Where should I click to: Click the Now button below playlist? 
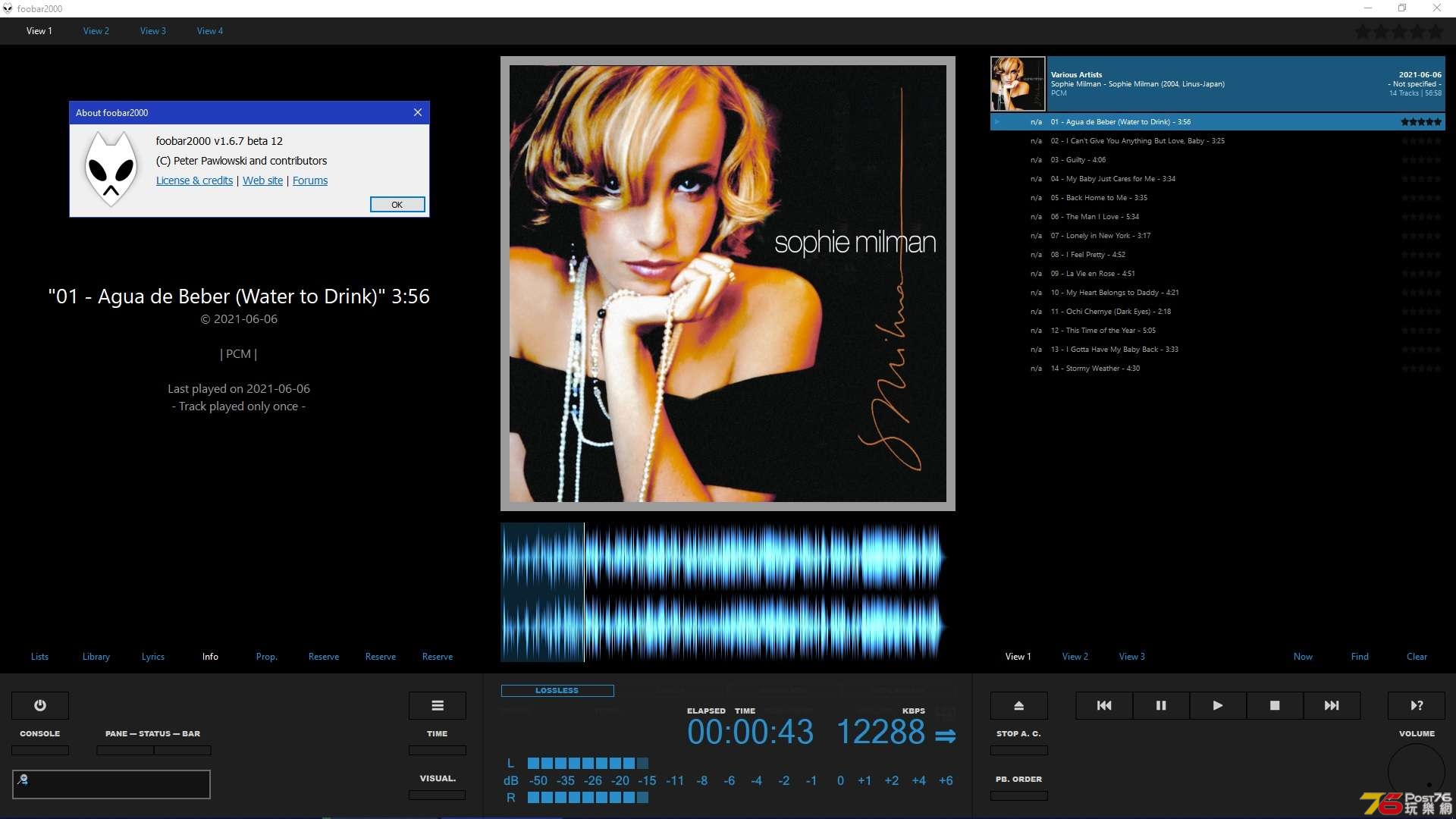[x=1303, y=657]
